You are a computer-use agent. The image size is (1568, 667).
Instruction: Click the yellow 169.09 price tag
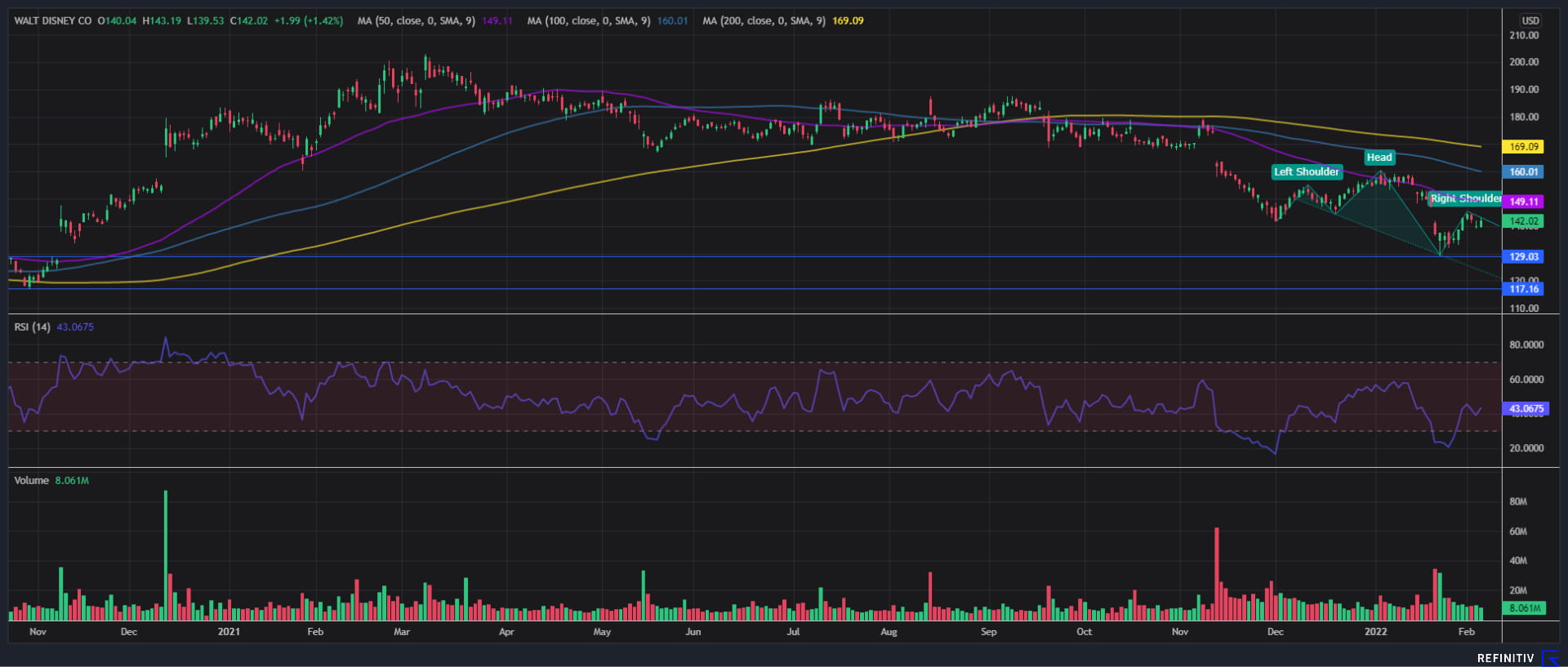[x=1523, y=147]
